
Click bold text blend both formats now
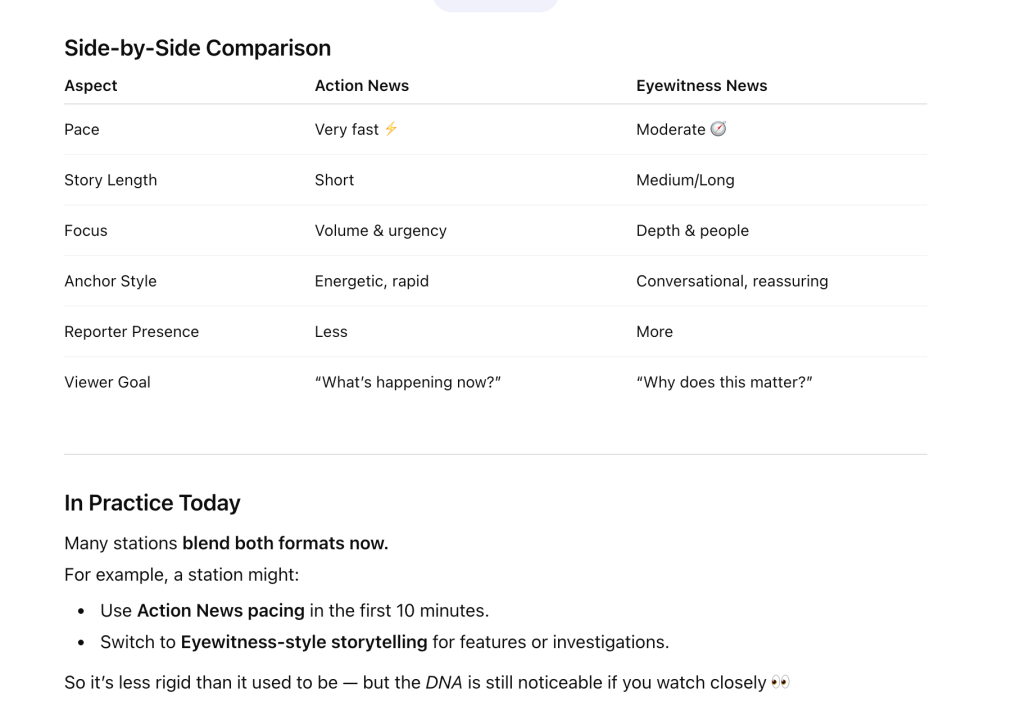click(x=285, y=543)
